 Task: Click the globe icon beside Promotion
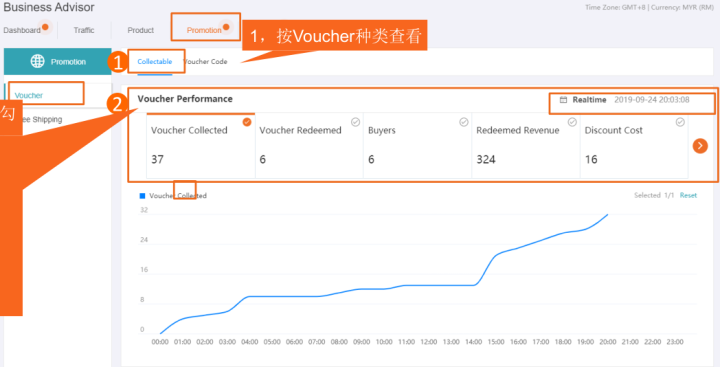[37, 61]
